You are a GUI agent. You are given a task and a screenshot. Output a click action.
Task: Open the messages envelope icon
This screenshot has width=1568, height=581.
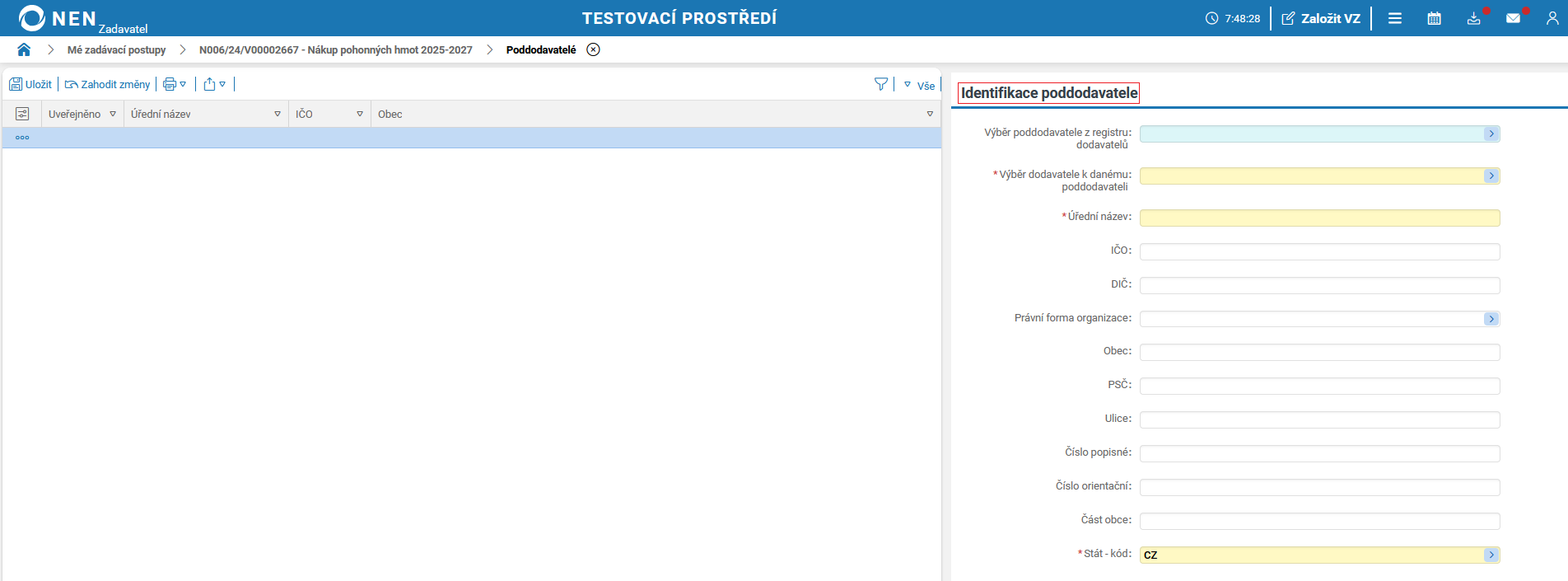tap(1514, 18)
